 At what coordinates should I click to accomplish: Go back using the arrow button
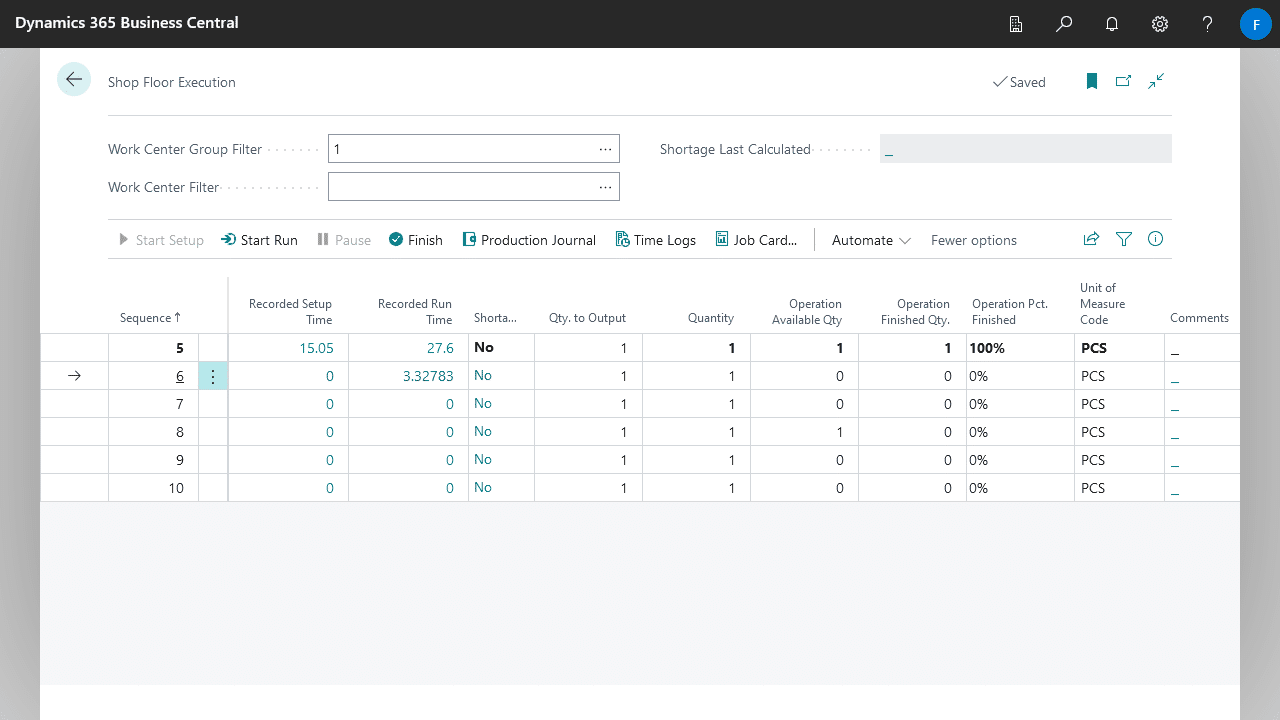coord(74,79)
